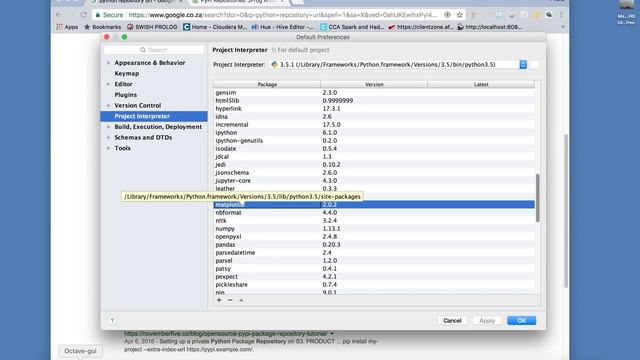Click the help question mark button
Screen dimensions: 640x360
pyautogui.click(x=112, y=320)
